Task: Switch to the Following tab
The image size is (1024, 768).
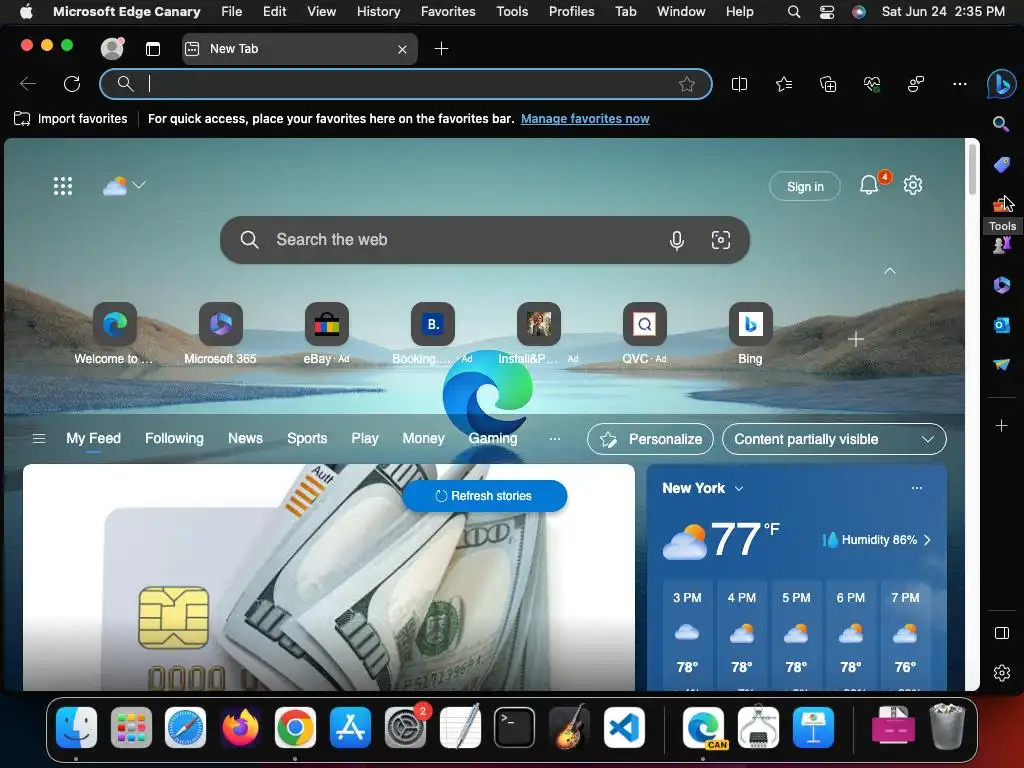Action: pyautogui.click(x=174, y=438)
